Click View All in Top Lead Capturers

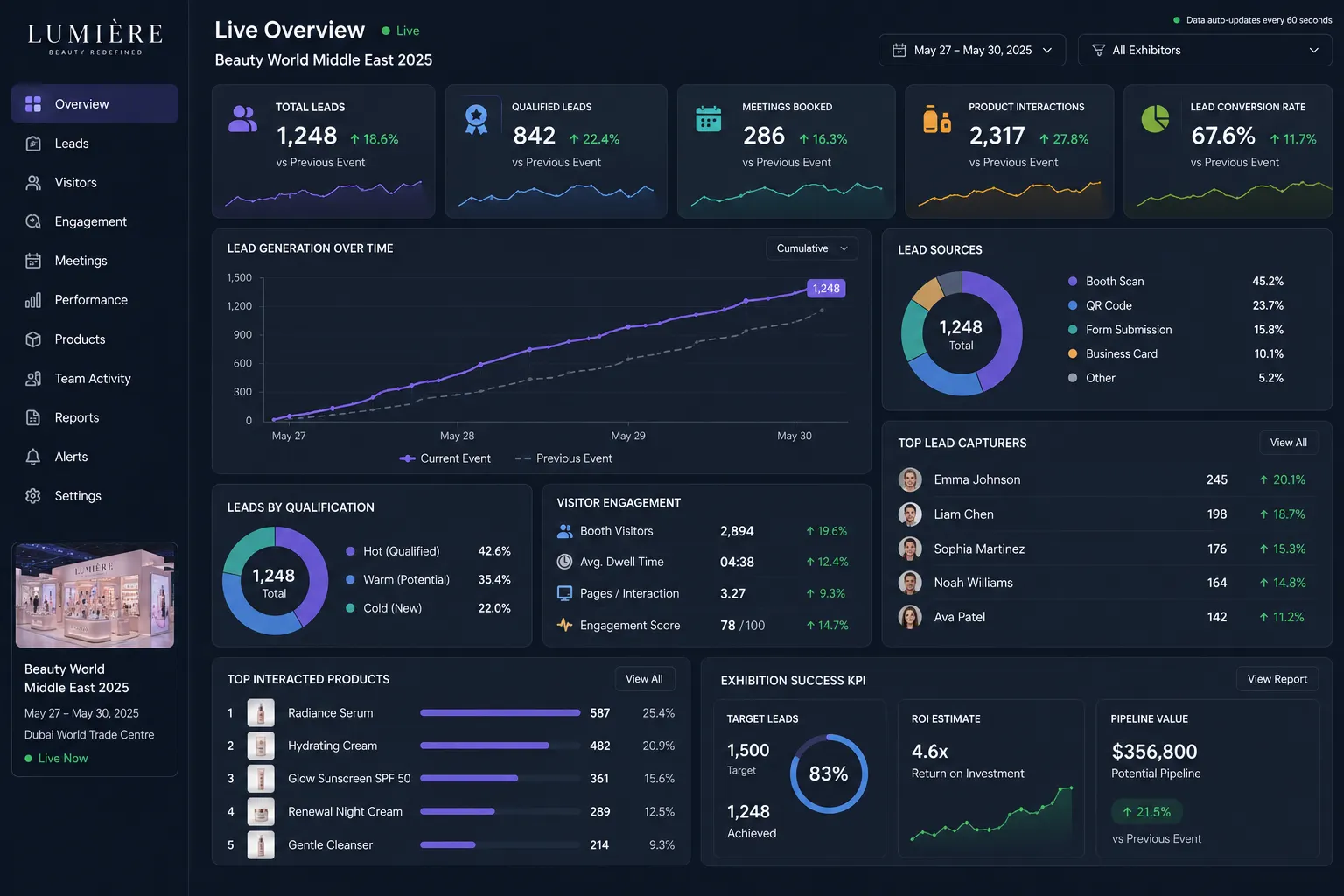pos(1288,443)
